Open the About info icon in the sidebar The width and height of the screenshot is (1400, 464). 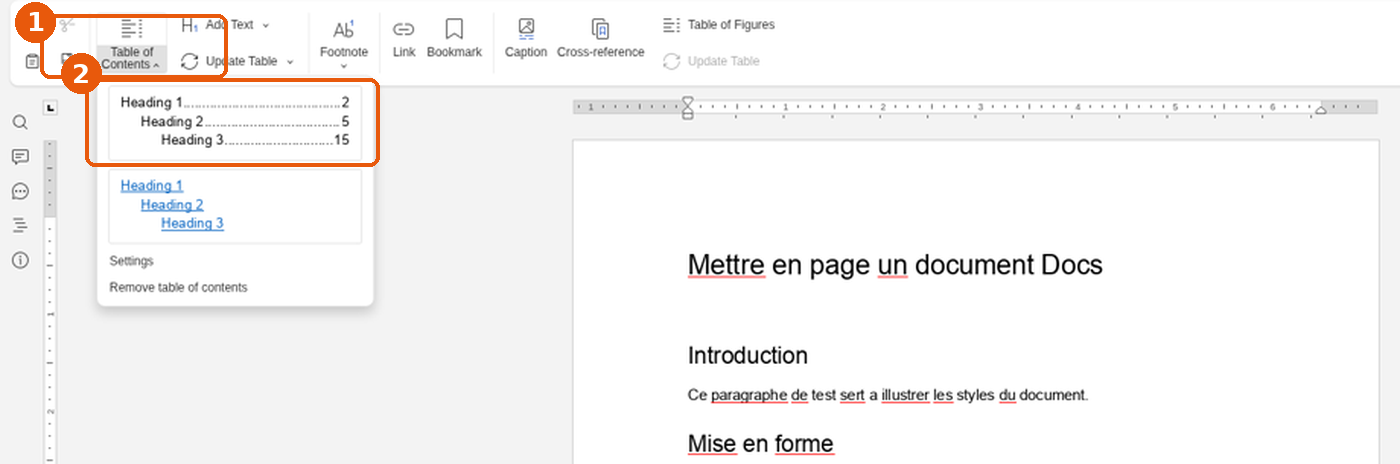(x=20, y=260)
